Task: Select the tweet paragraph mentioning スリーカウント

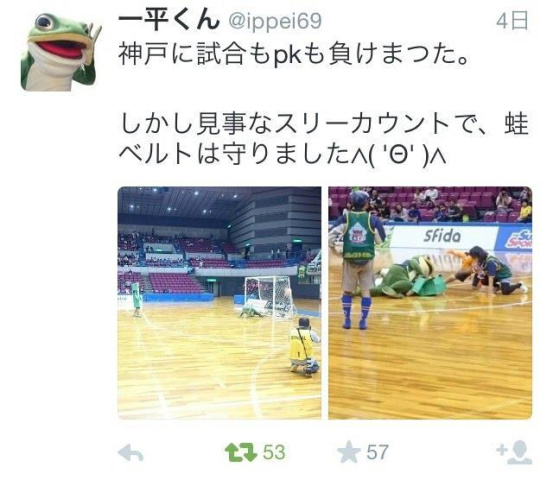Action: 323,139
